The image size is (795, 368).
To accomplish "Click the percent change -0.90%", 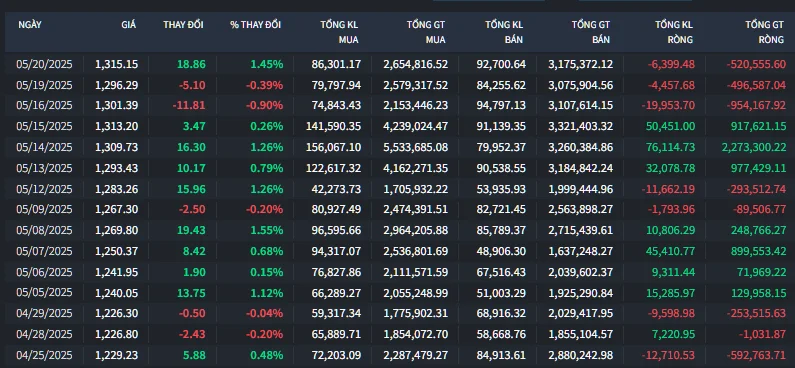I will point(265,105).
